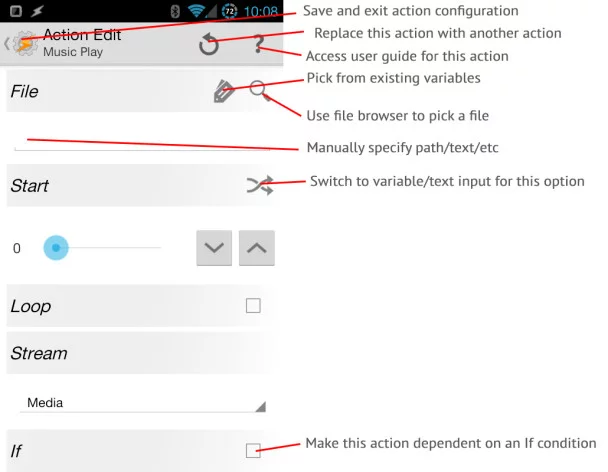The width and height of the screenshot is (608, 472).
Task: Click the Action Edit title text
Action: 82,35
